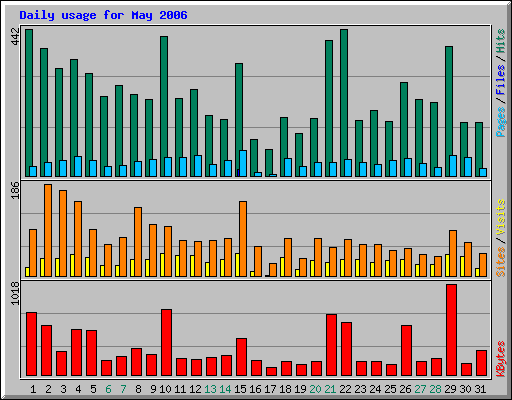
Task: Select weekend day 14 label
Action: coord(225,389)
